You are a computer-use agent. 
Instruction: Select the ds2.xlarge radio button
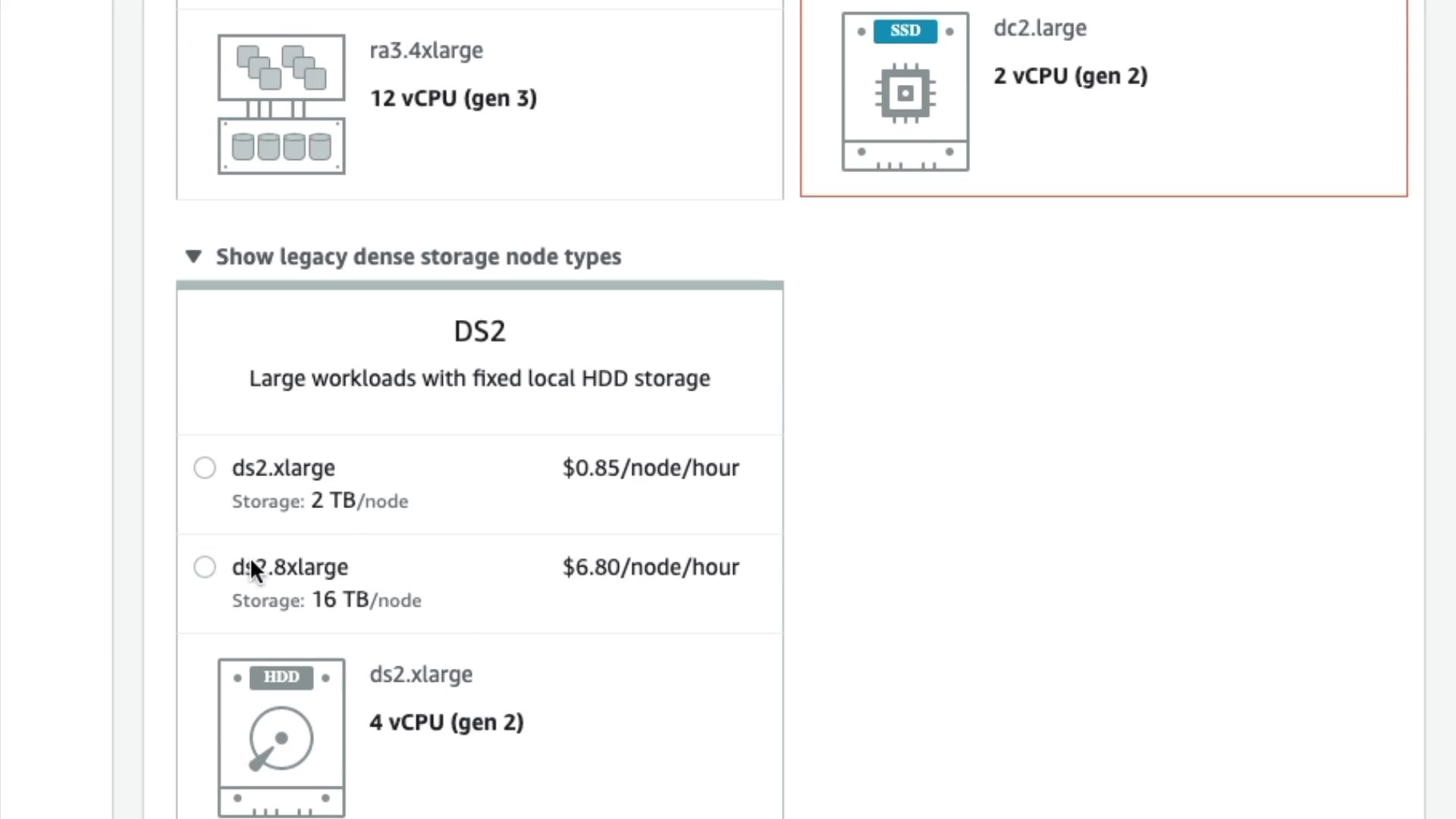[205, 468]
